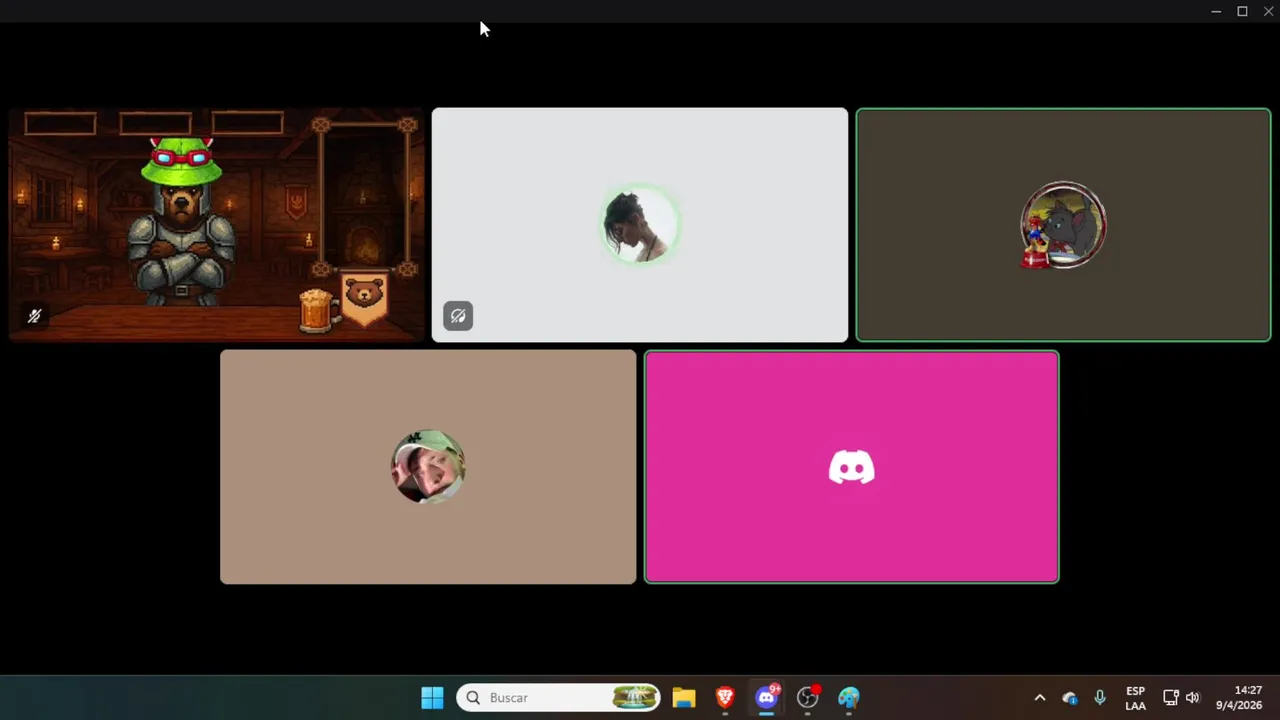Open the Windows Start menu

[432, 697]
